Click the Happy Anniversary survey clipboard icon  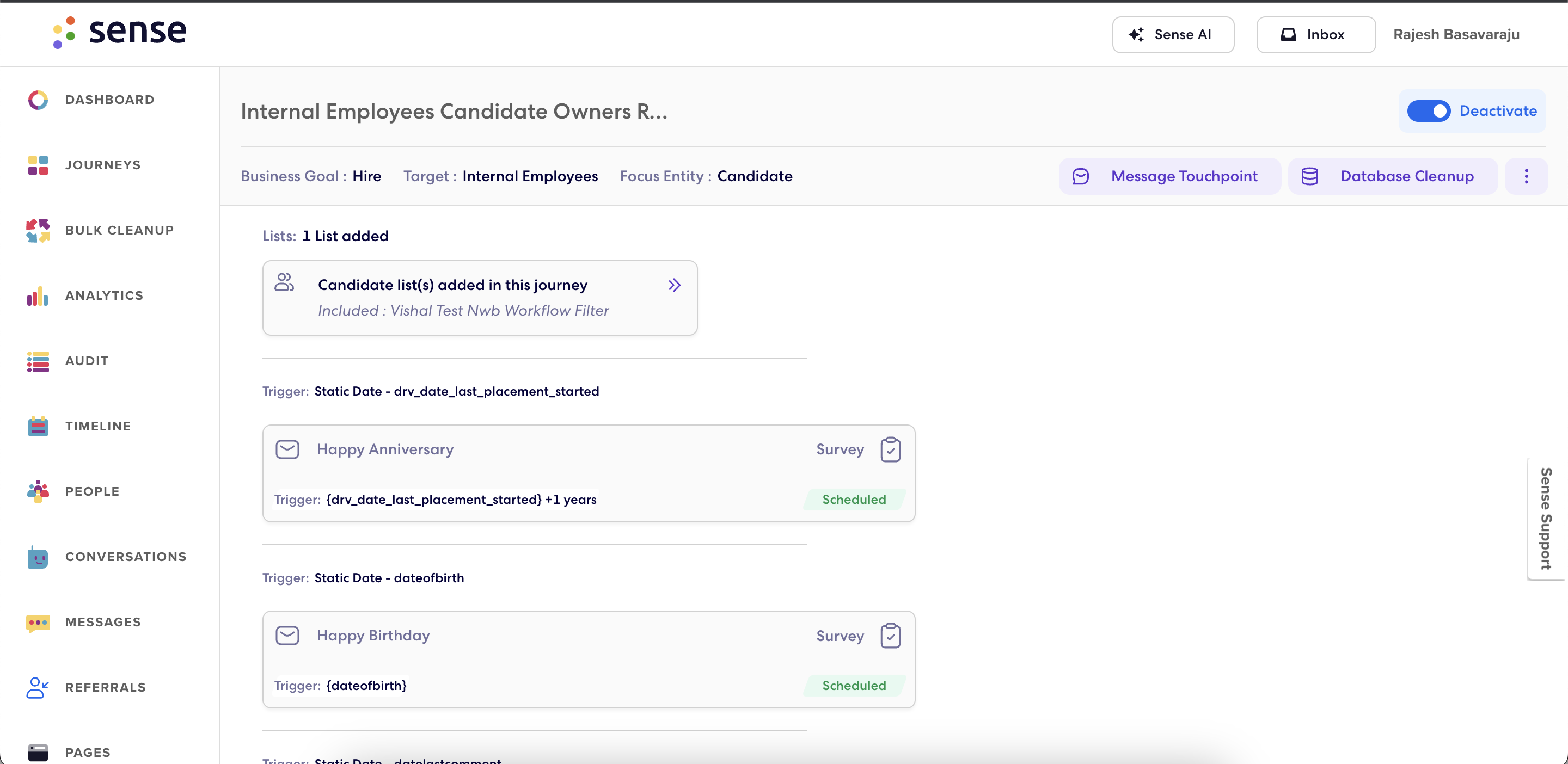[x=891, y=450]
